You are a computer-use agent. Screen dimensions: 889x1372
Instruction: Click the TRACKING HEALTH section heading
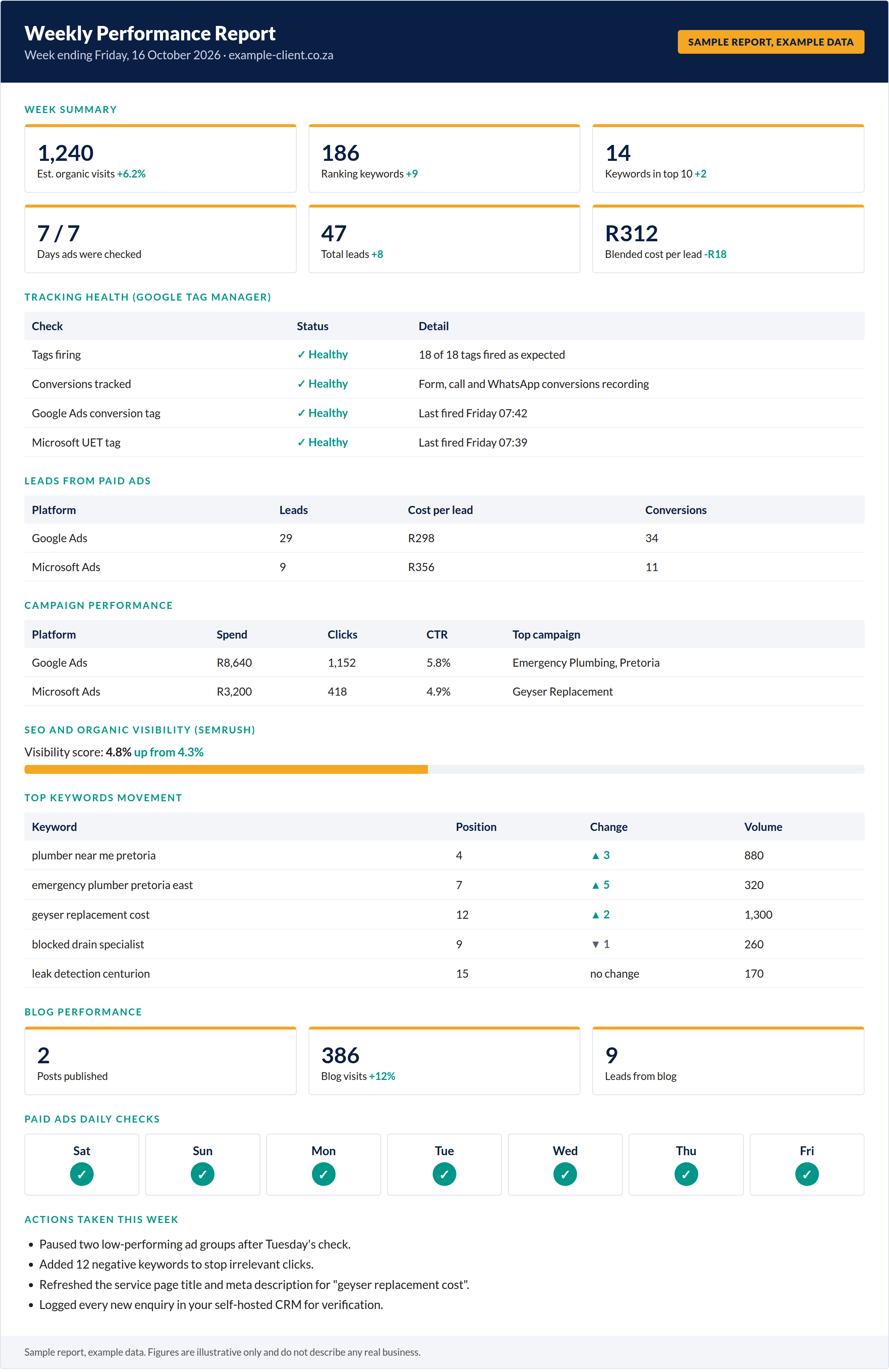click(x=147, y=298)
